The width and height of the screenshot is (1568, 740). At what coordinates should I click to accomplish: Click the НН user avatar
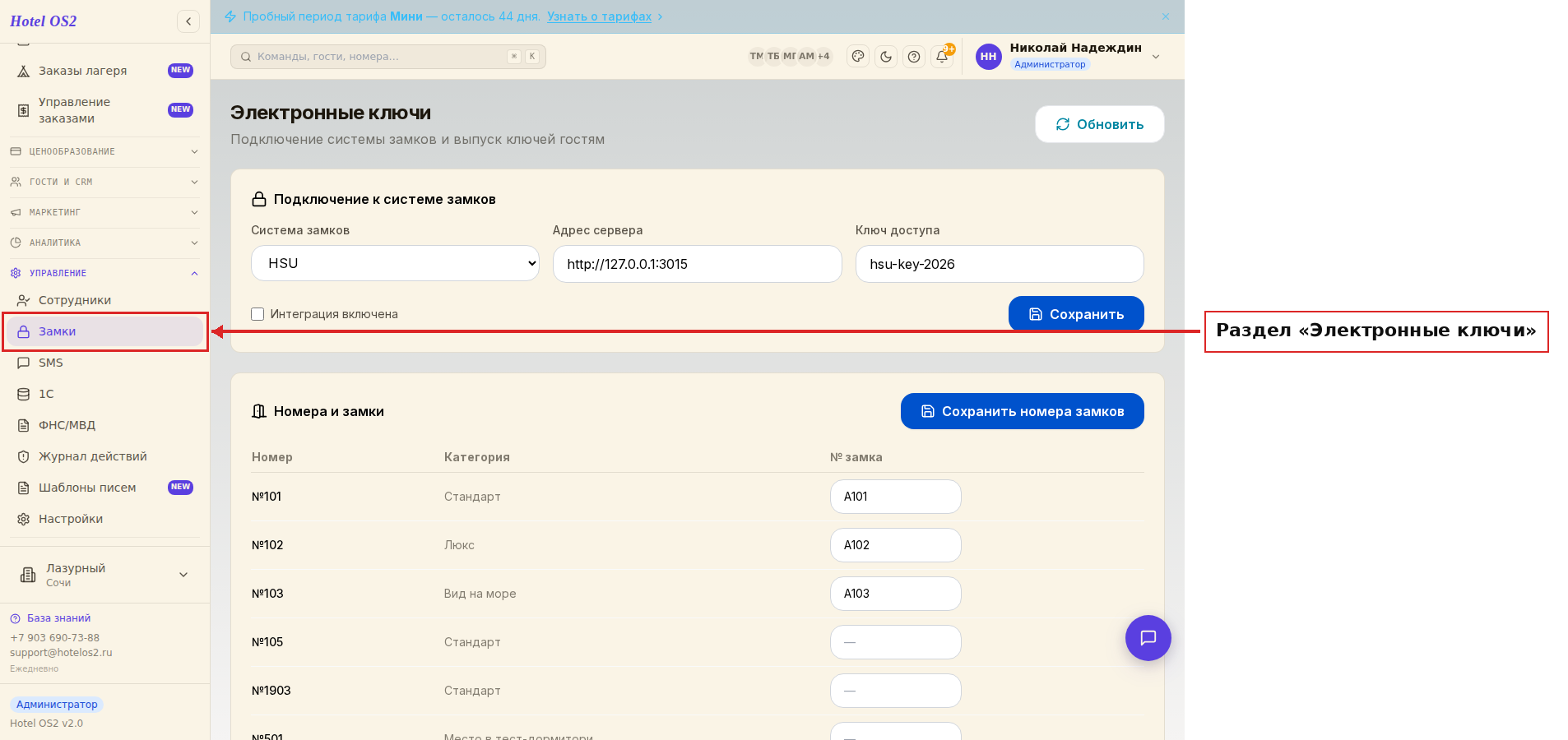[x=989, y=57]
